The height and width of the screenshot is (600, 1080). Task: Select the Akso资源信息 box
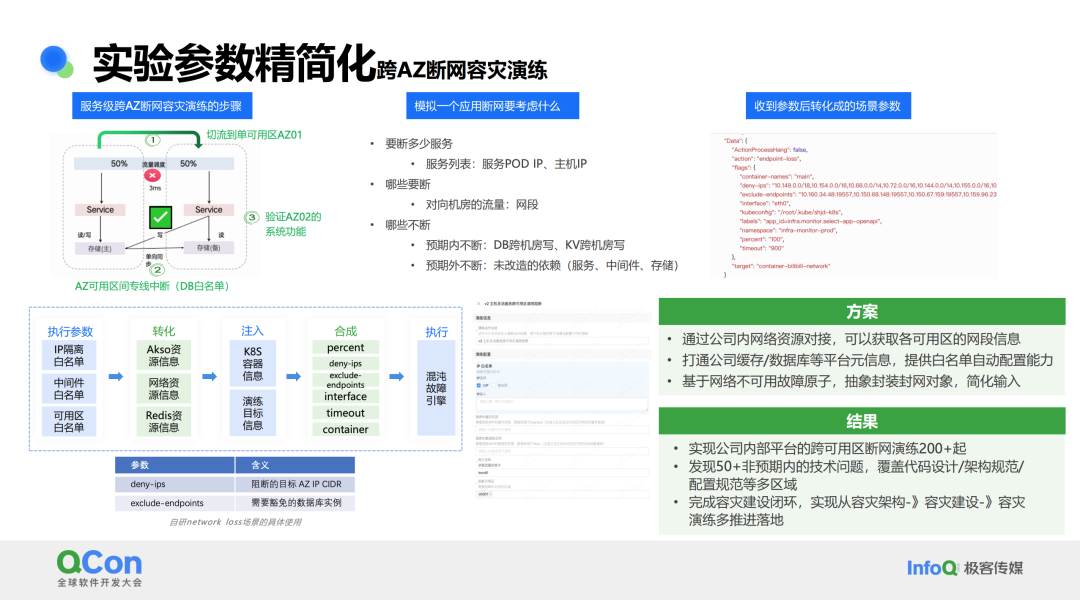163,355
